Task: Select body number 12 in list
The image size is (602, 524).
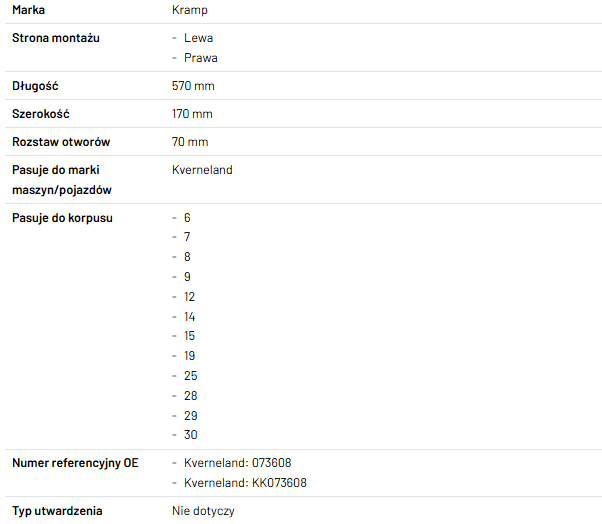Action: tap(190, 297)
